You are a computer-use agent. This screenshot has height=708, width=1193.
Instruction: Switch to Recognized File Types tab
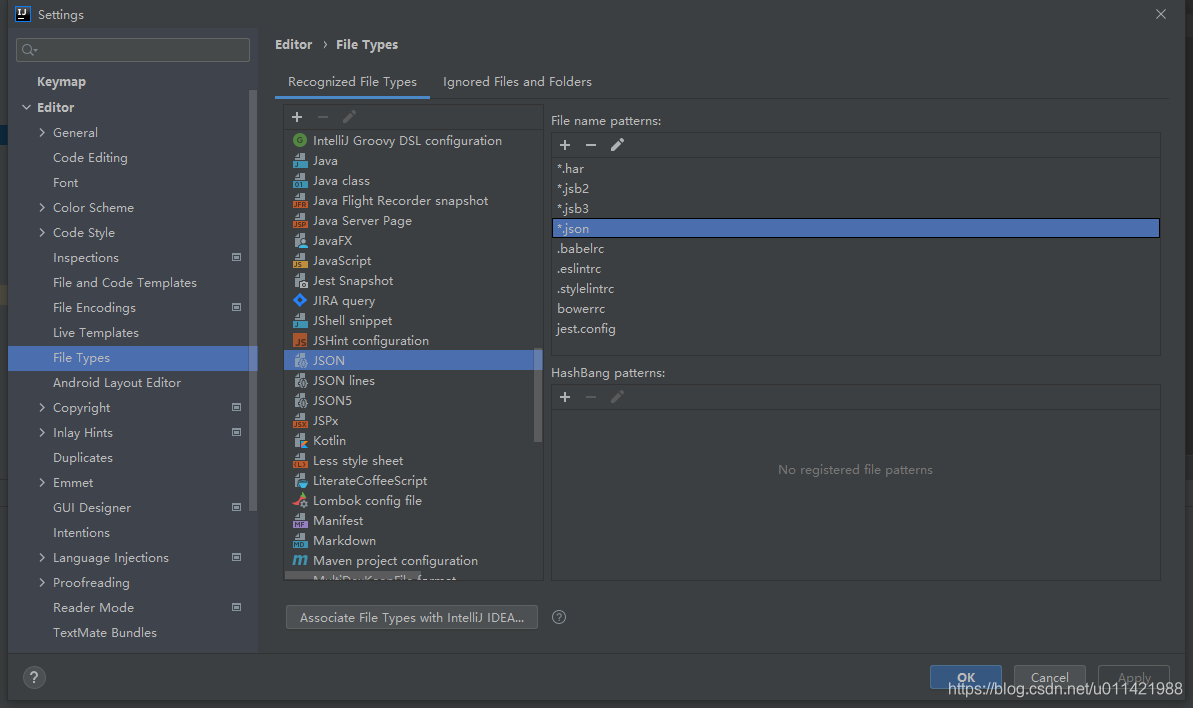(352, 81)
